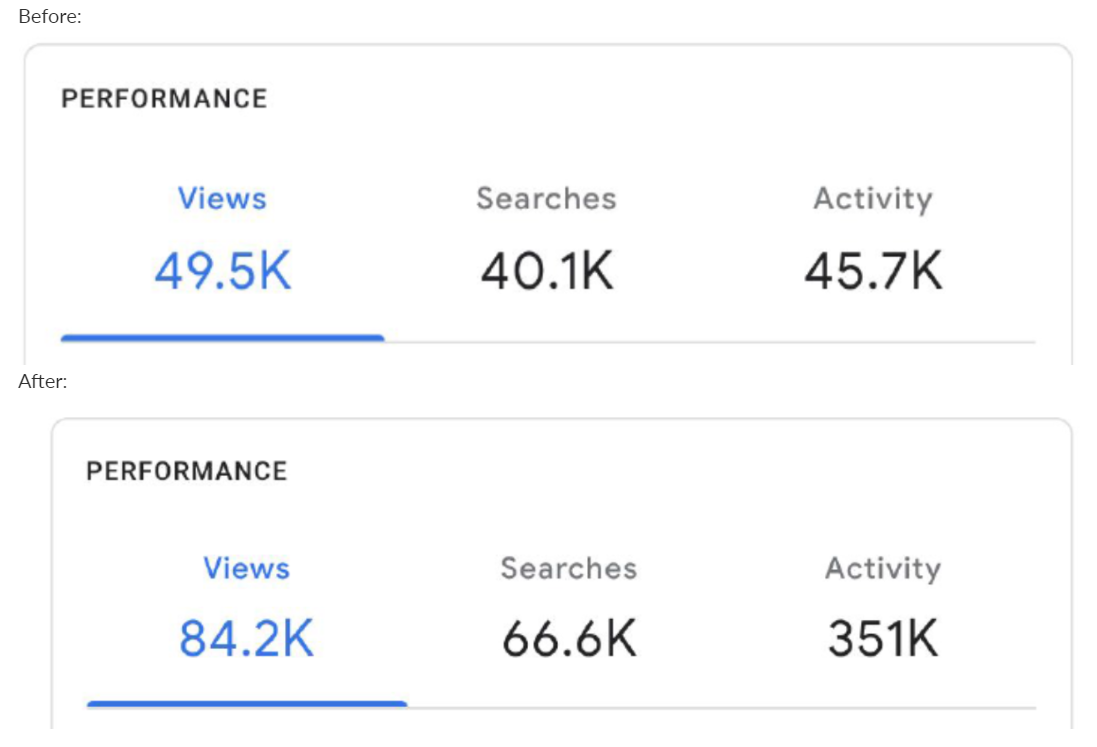Click the 351K Activity metric

(884, 636)
